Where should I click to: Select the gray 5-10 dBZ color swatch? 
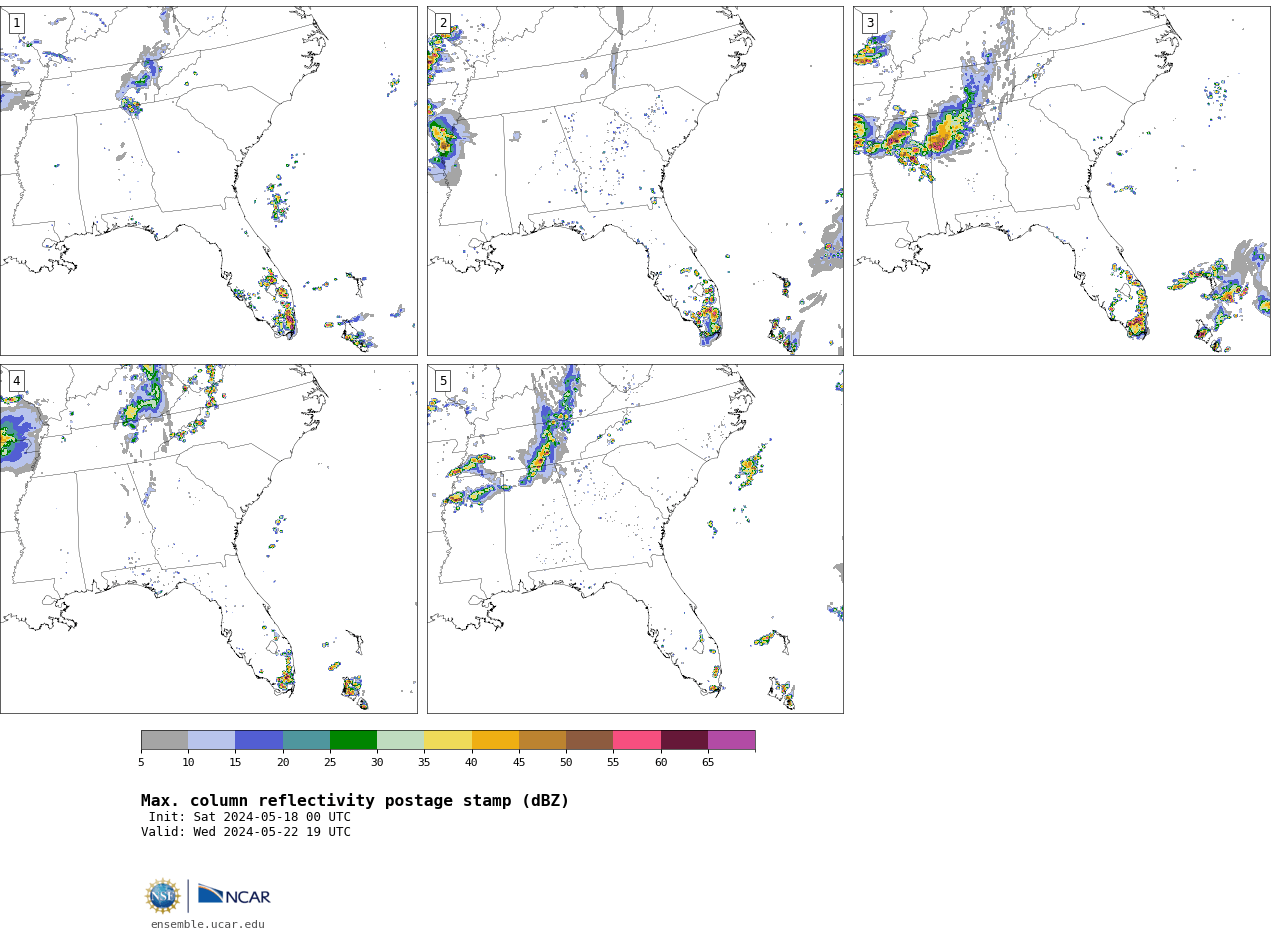(164, 740)
